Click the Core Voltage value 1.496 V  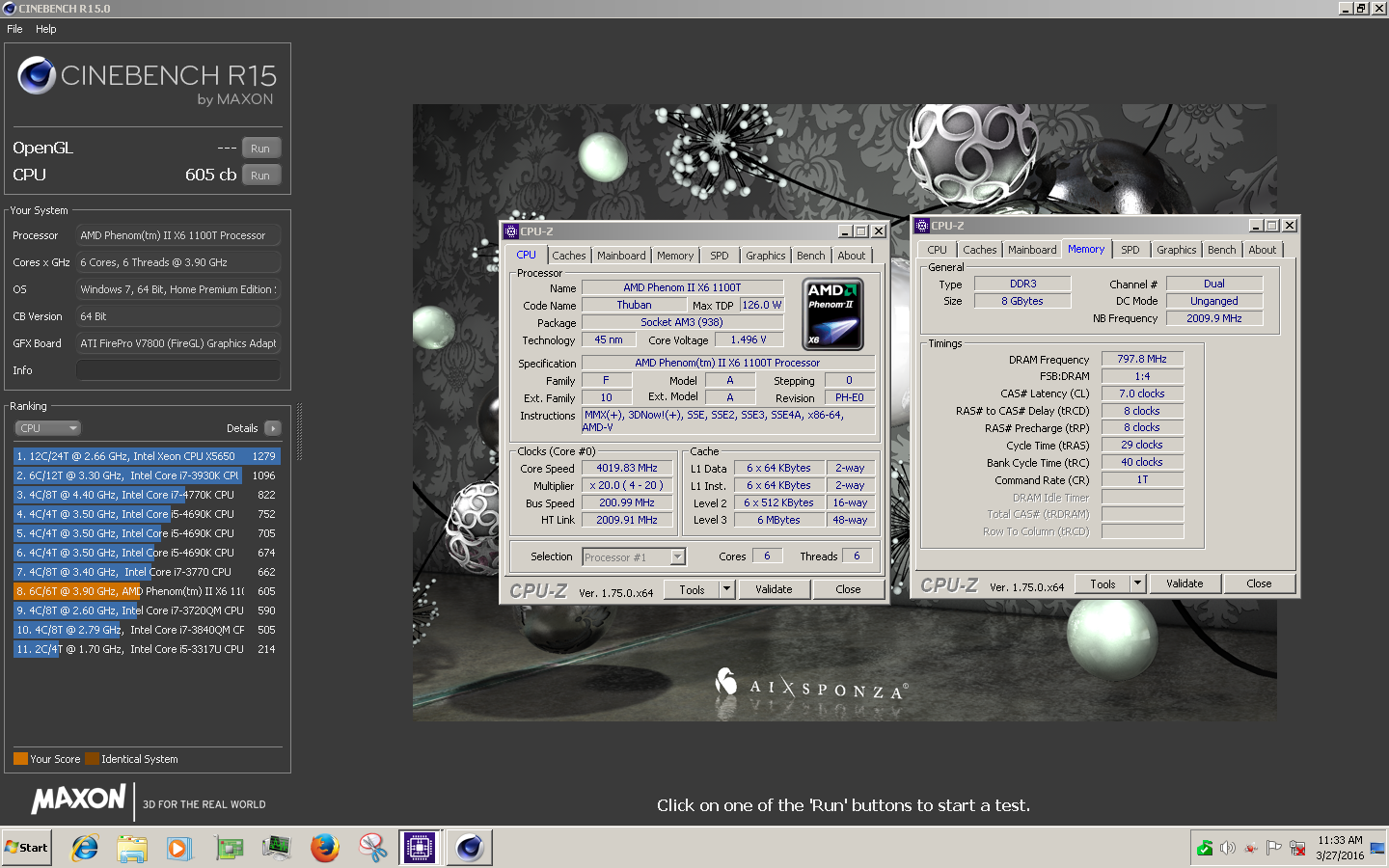(749, 339)
